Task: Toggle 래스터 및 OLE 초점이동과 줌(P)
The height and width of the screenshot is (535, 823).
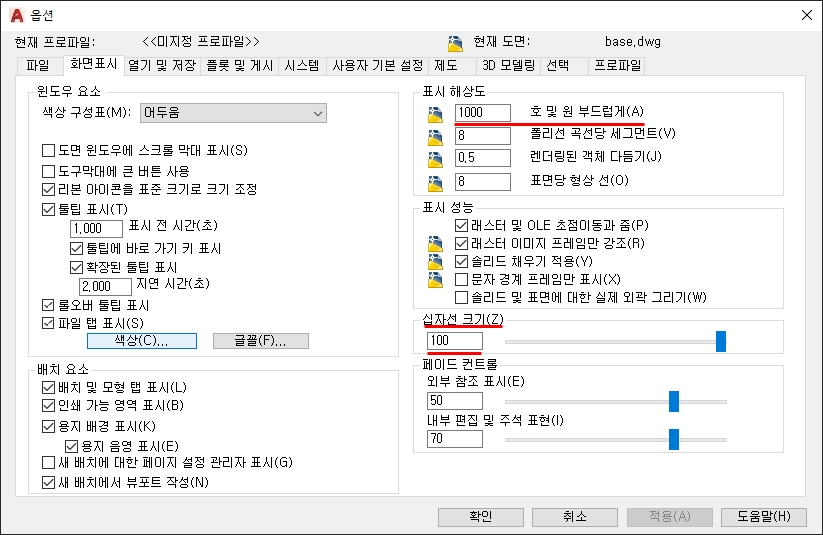Action: (x=461, y=226)
